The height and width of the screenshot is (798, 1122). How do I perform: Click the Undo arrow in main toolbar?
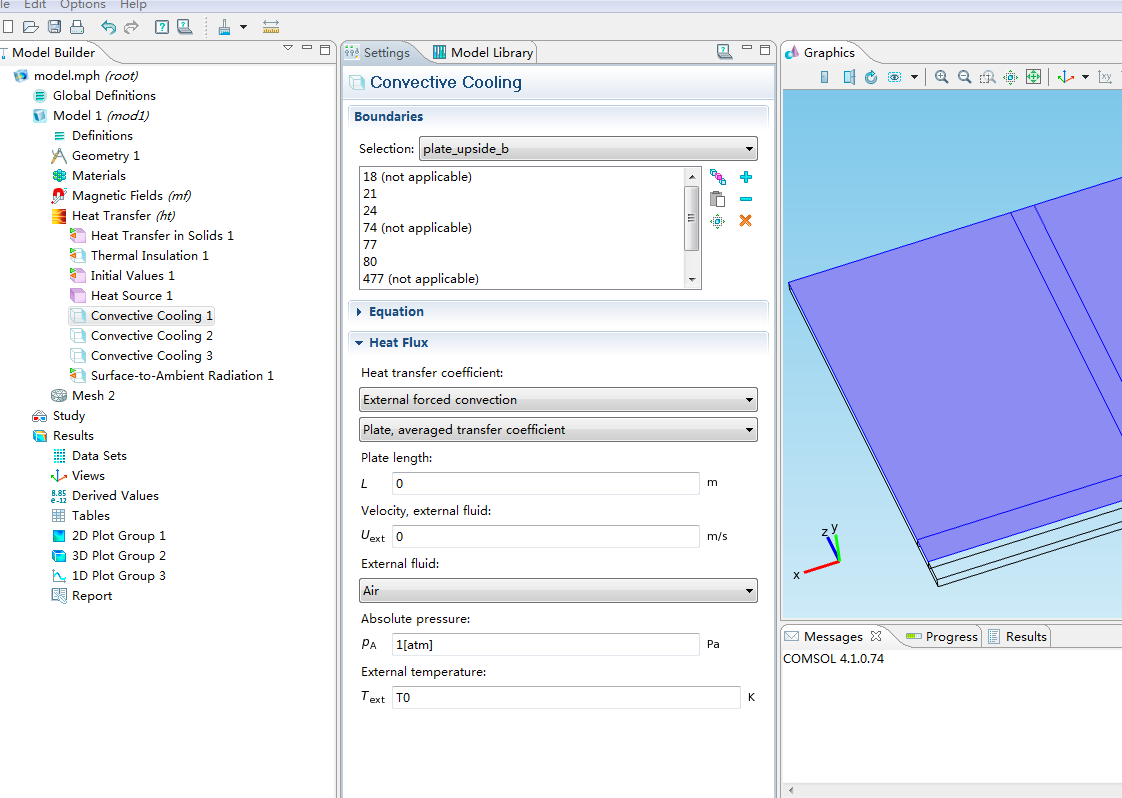click(108, 26)
